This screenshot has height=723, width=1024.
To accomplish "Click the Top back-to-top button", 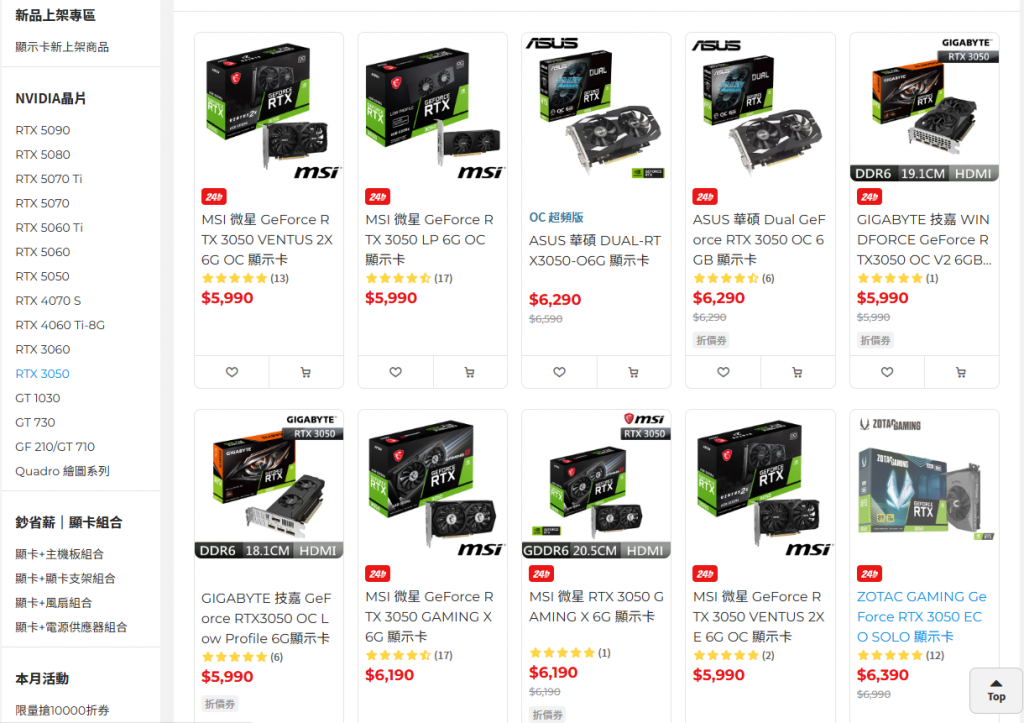I will (x=996, y=690).
